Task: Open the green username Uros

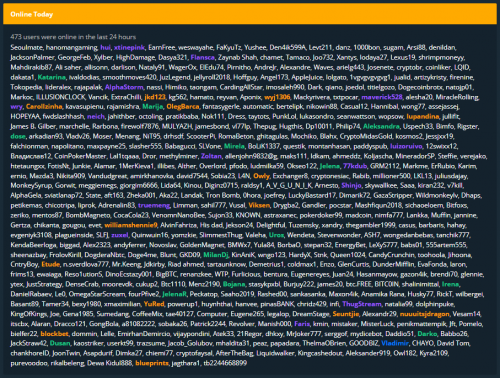Action: tap(276, 235)
